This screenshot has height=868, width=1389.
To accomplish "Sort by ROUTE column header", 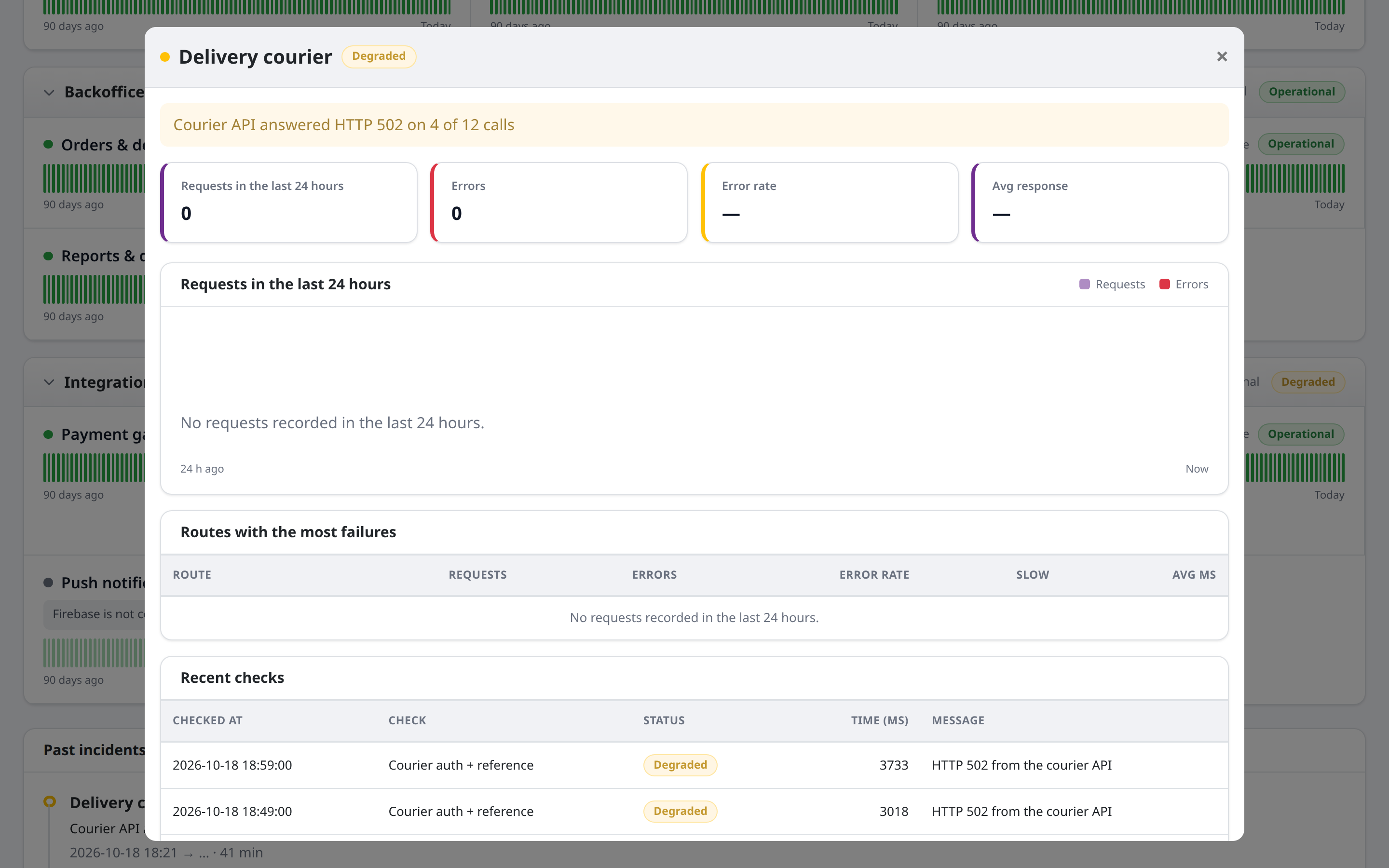I will coord(191,575).
